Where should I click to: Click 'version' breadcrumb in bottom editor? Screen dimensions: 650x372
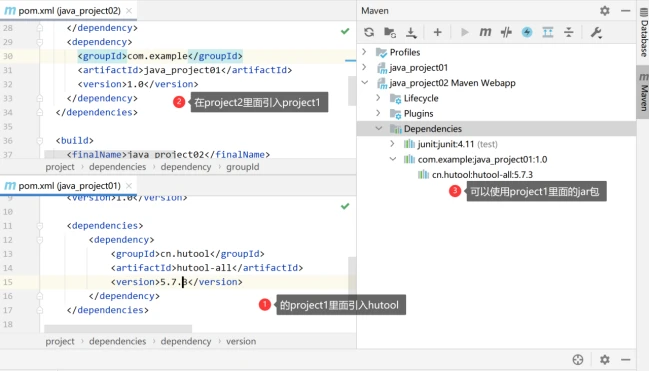(241, 341)
